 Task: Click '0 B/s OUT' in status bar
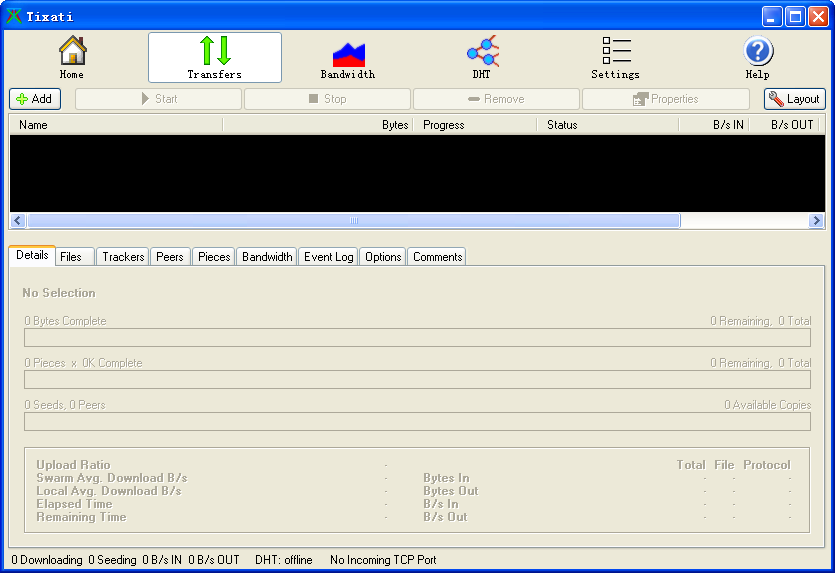click(x=214, y=560)
